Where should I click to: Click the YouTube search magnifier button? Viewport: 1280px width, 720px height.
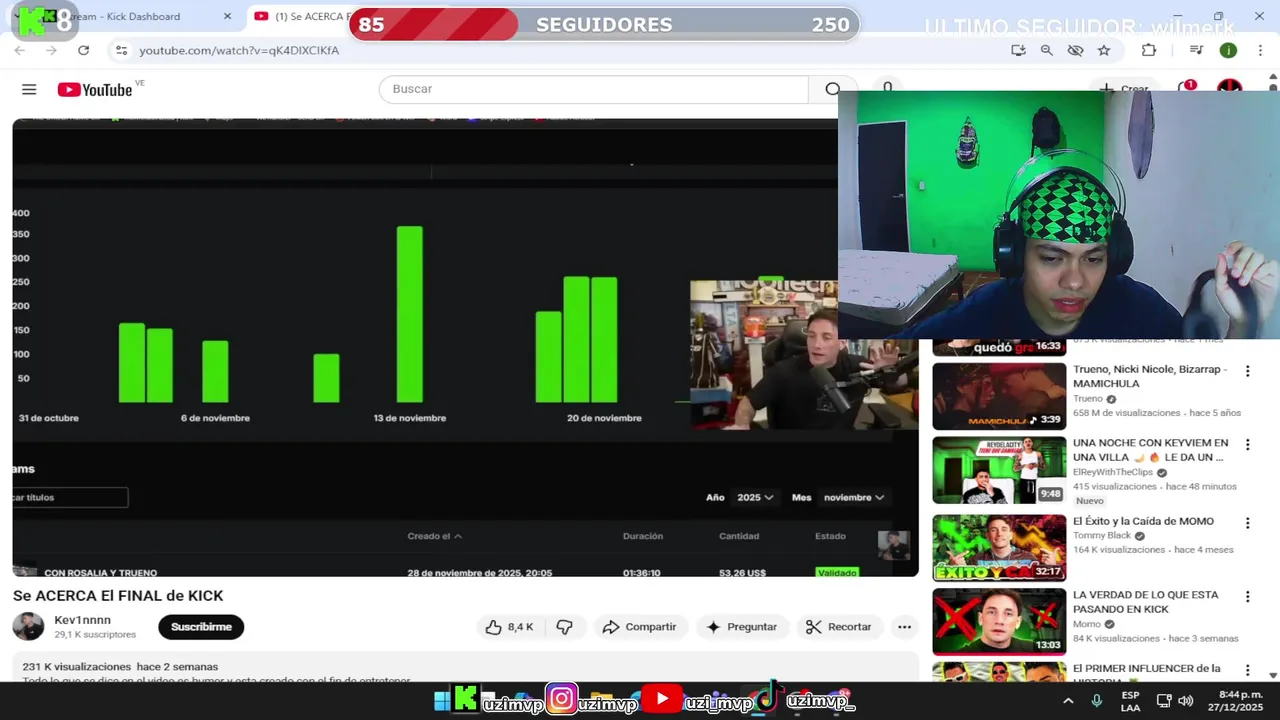click(x=832, y=90)
